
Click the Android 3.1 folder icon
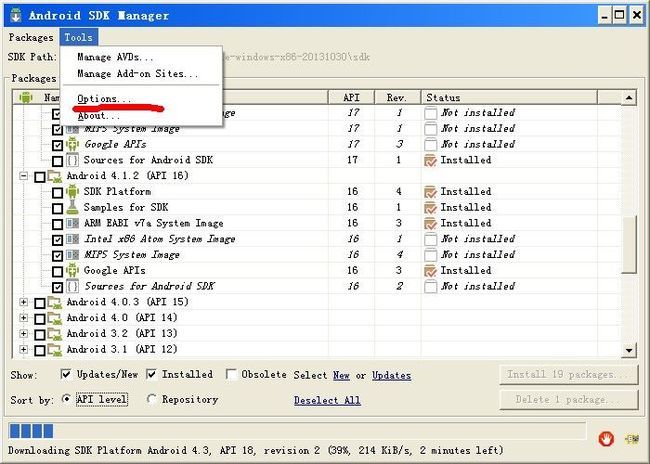click(55, 350)
